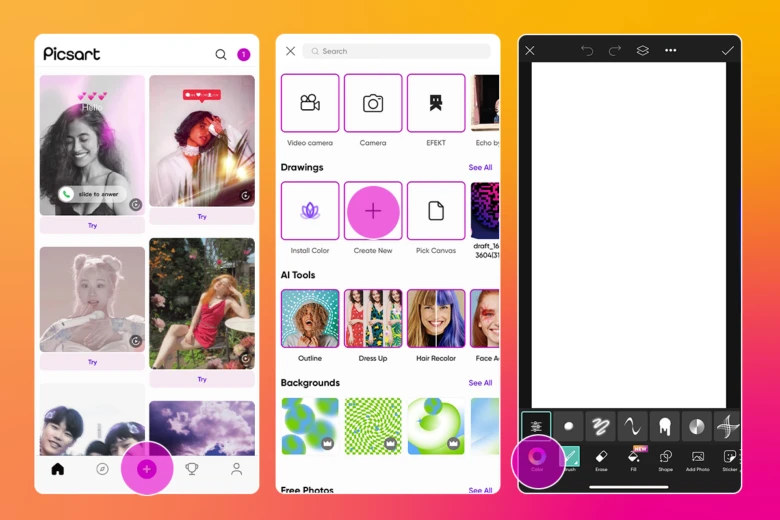Open the Hair Recolor AI tool
The width and height of the screenshot is (780, 520).
436,319
